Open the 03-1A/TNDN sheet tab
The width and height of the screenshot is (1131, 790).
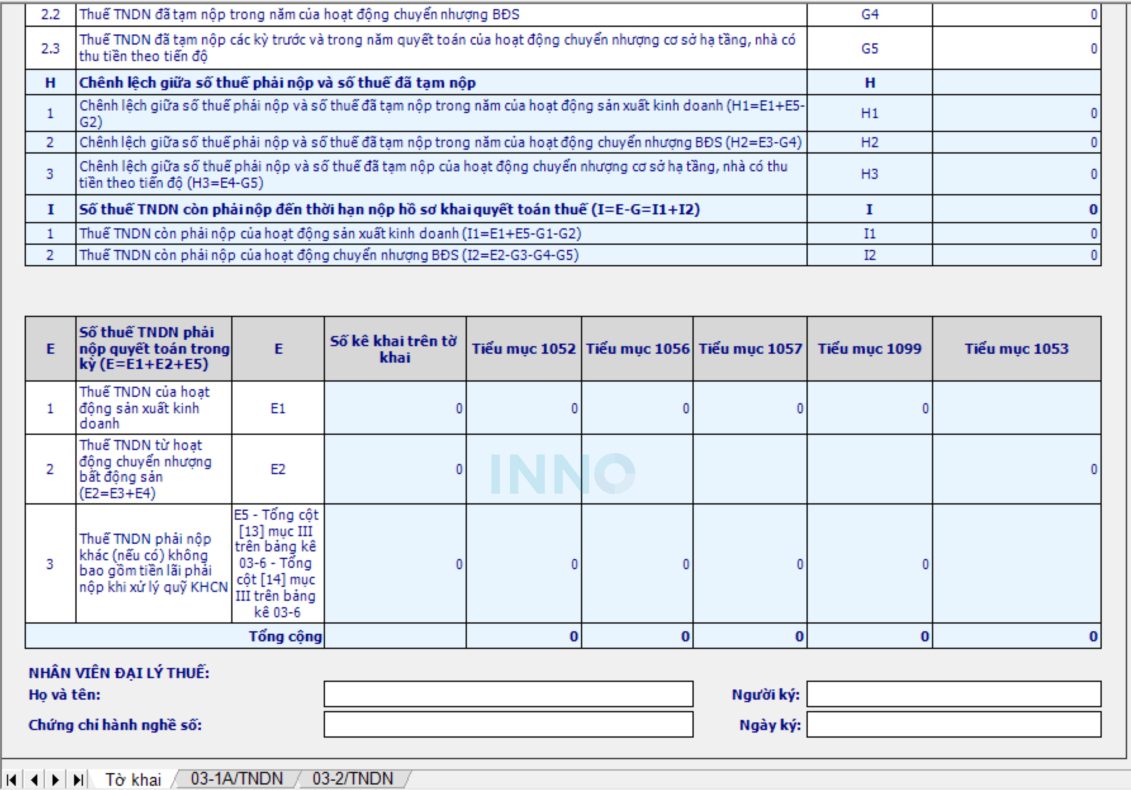[x=237, y=779]
